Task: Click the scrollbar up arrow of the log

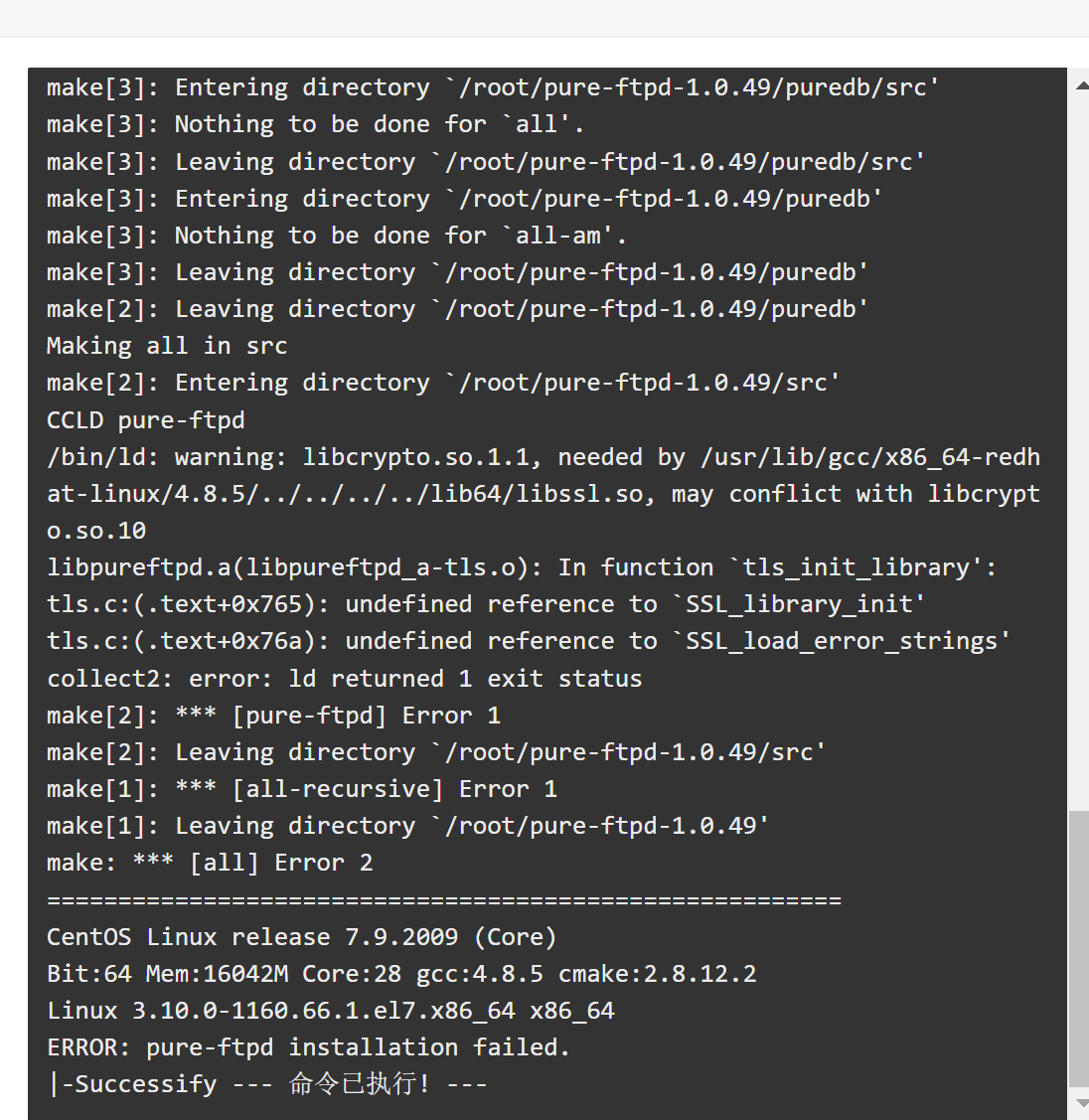Action: click(x=1081, y=85)
